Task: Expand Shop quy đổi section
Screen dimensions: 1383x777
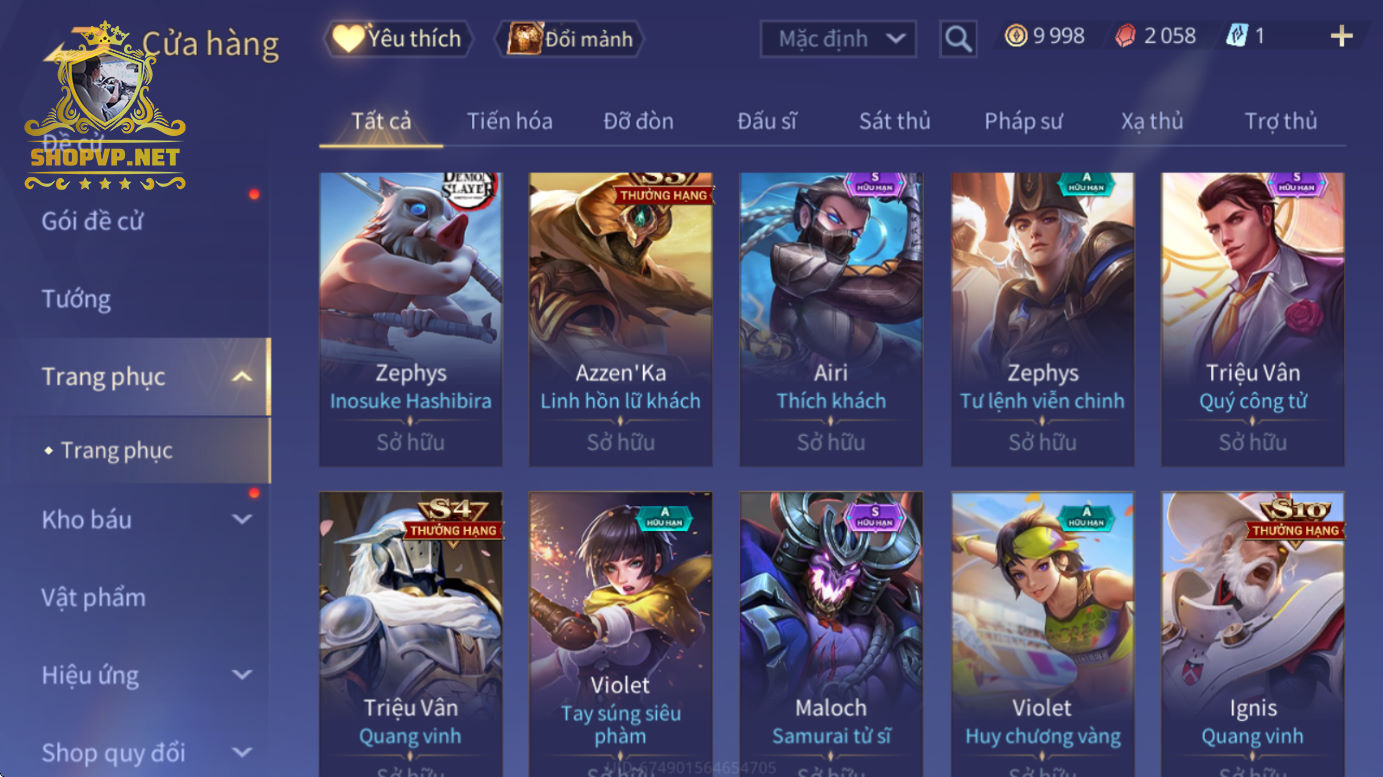Action: coord(242,752)
